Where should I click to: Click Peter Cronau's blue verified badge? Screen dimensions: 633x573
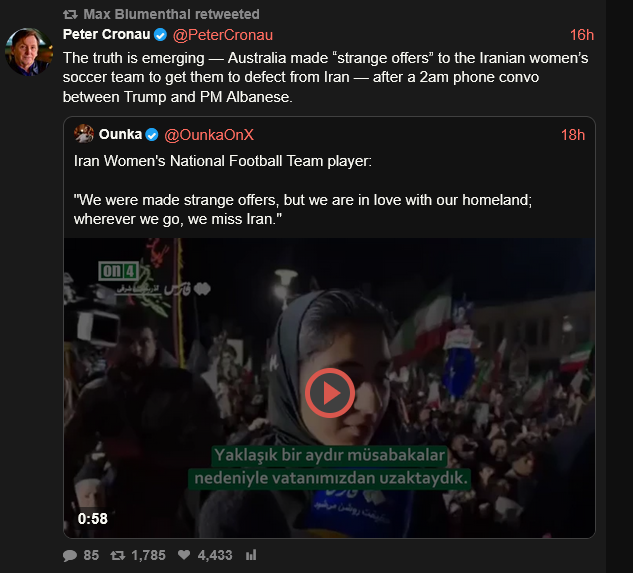[160, 35]
